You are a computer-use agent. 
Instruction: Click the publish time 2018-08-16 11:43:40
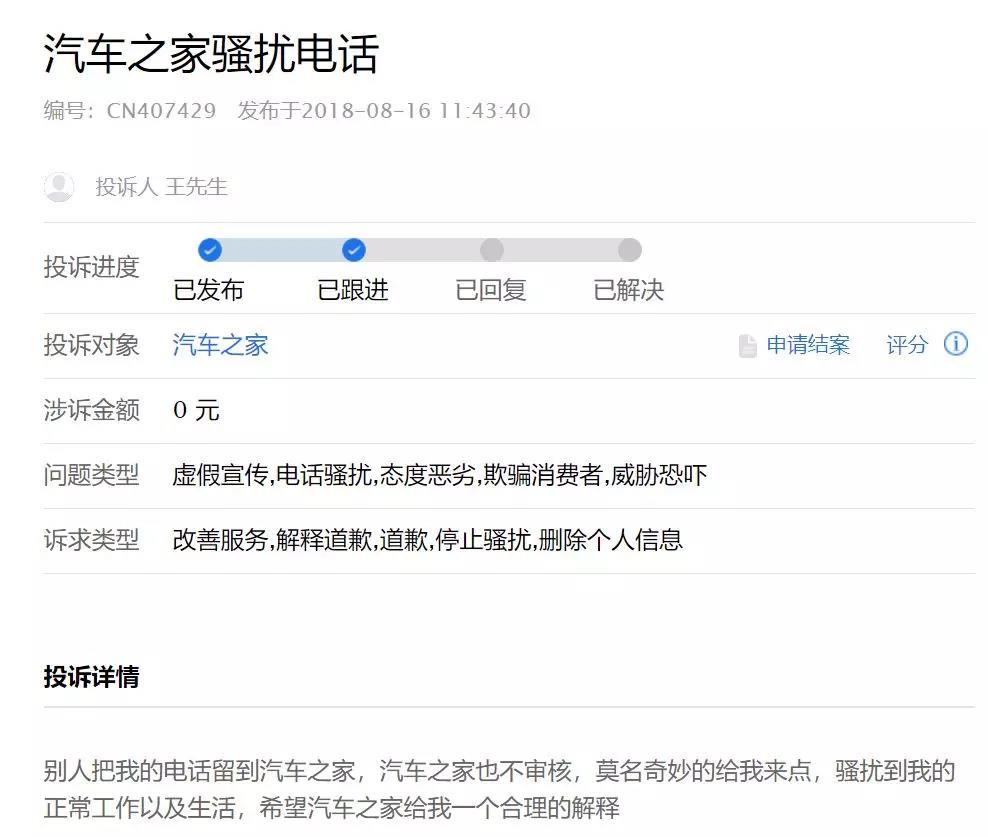[416, 111]
